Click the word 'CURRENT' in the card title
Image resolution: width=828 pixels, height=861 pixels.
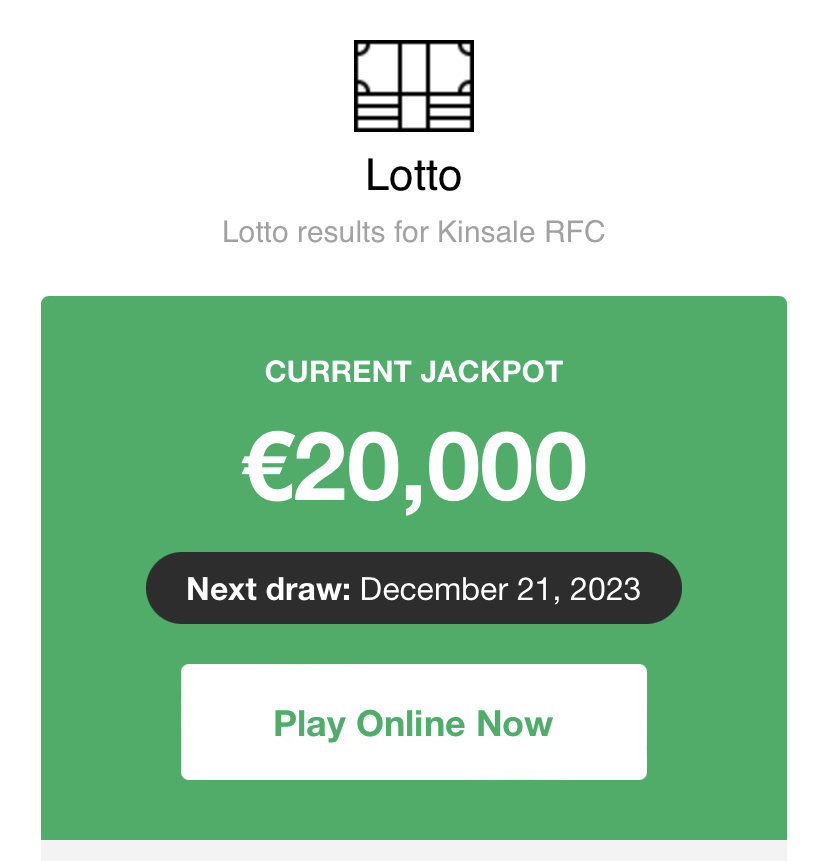coord(337,373)
